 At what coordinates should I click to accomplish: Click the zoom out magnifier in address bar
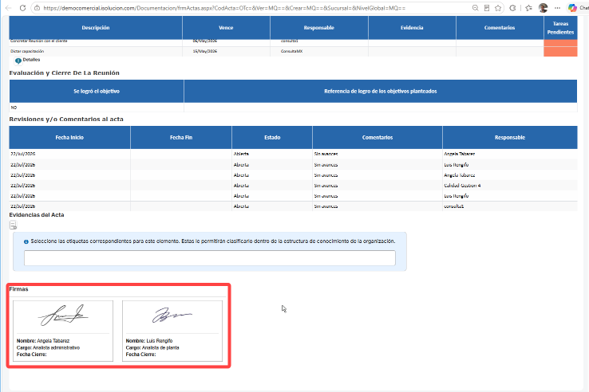(x=475, y=8)
